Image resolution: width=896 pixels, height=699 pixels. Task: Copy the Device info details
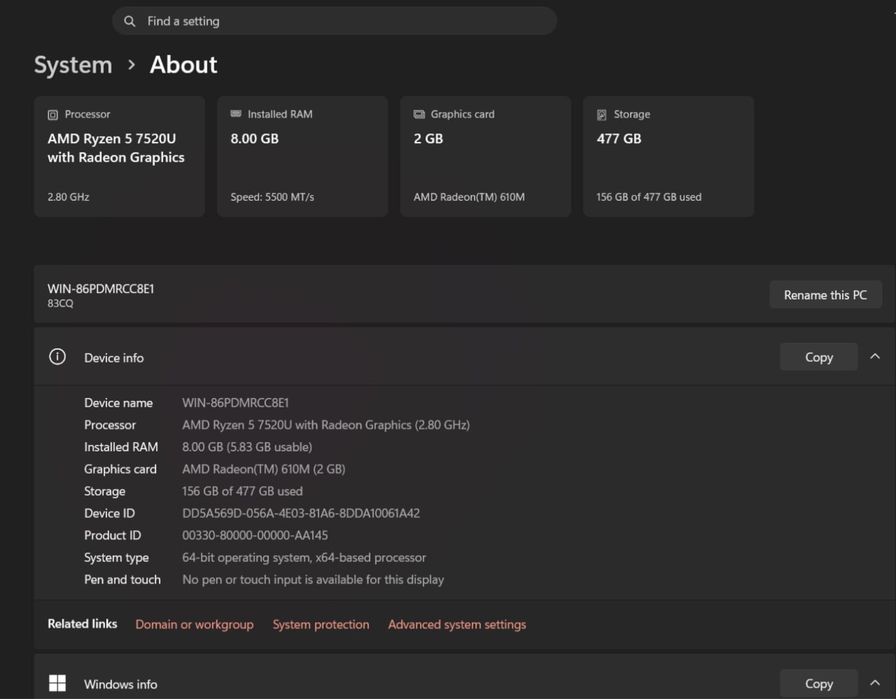coord(818,357)
